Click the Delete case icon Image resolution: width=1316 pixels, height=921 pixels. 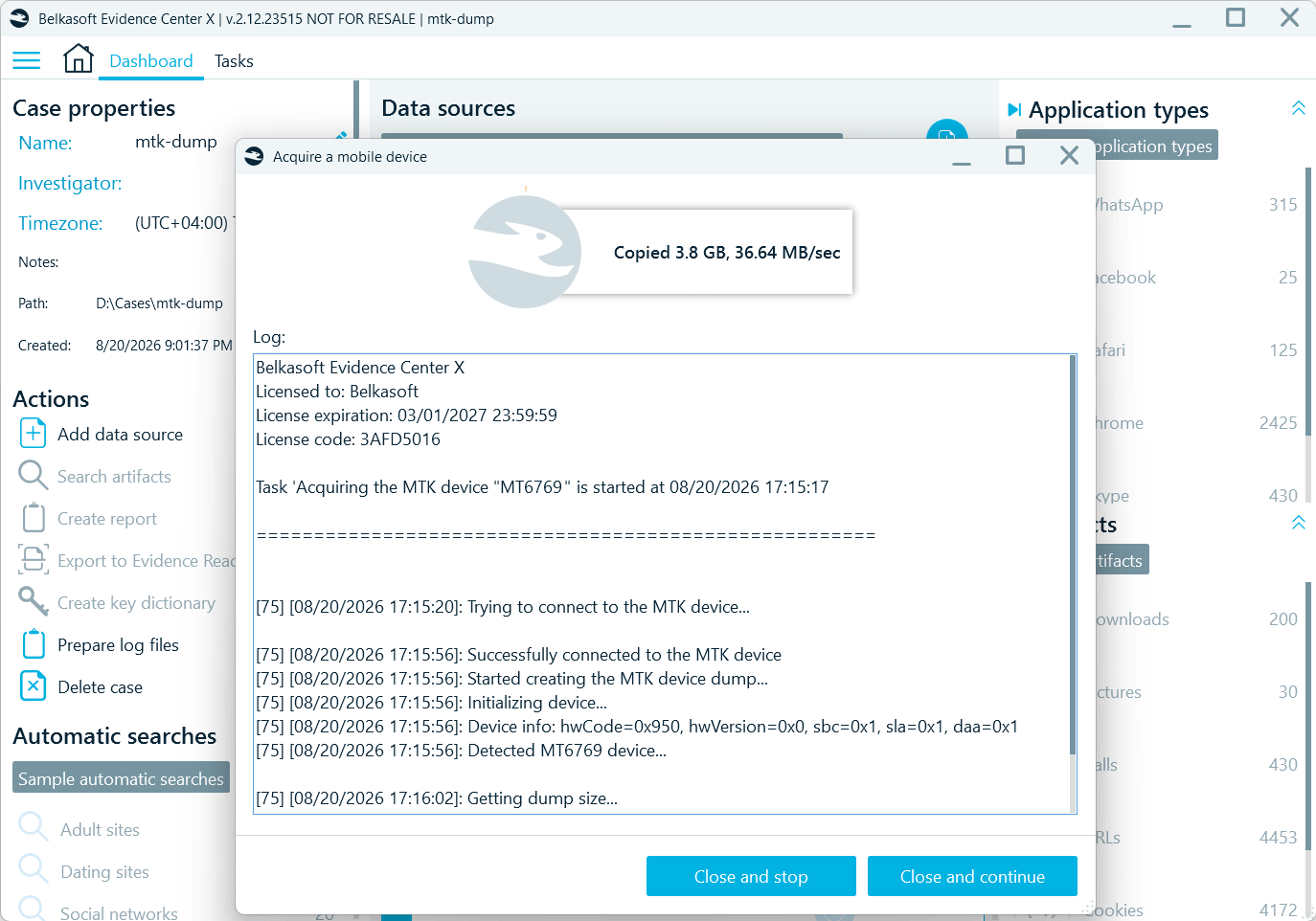click(x=34, y=686)
